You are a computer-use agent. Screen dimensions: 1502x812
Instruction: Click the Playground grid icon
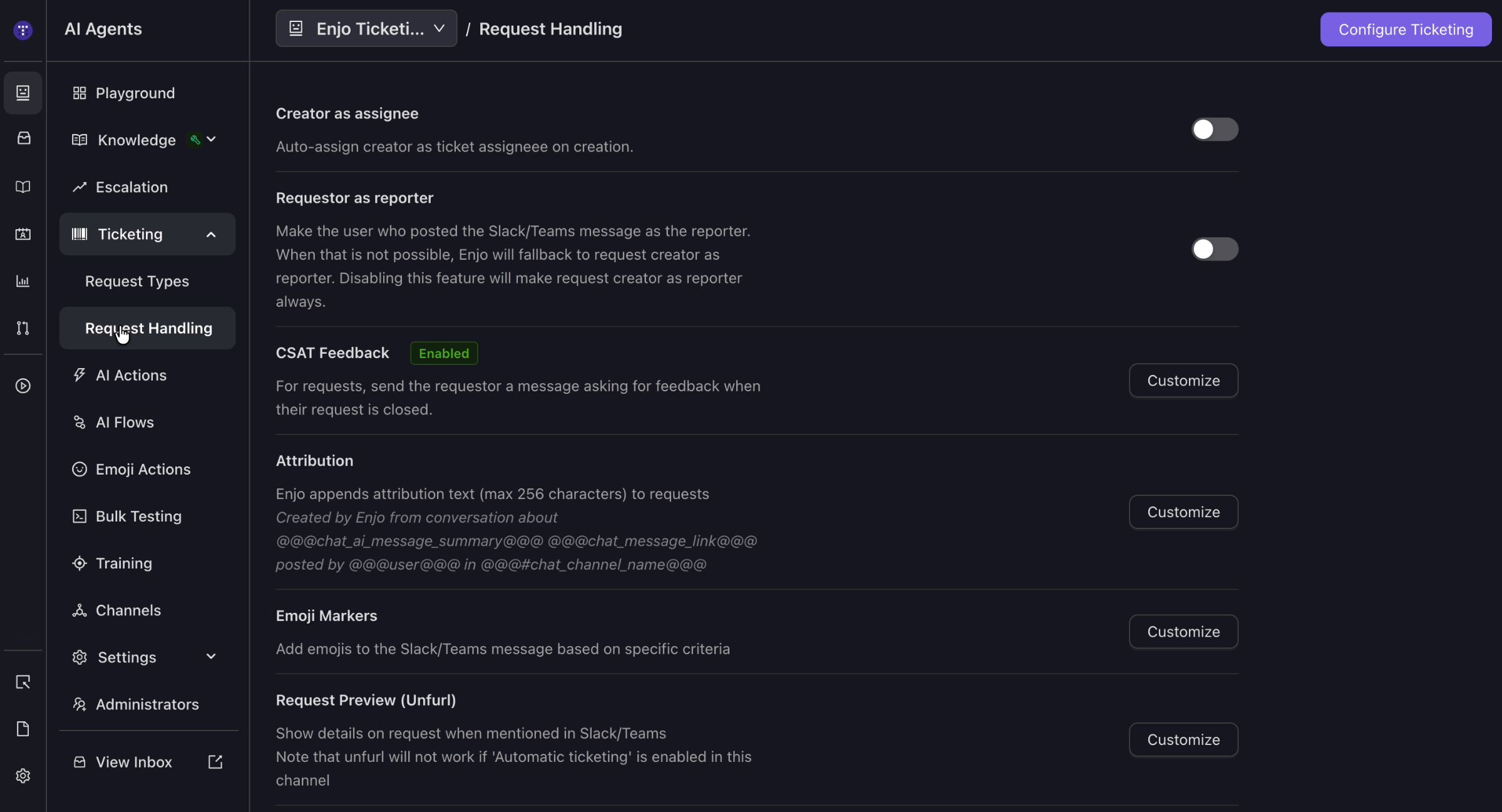(x=80, y=93)
